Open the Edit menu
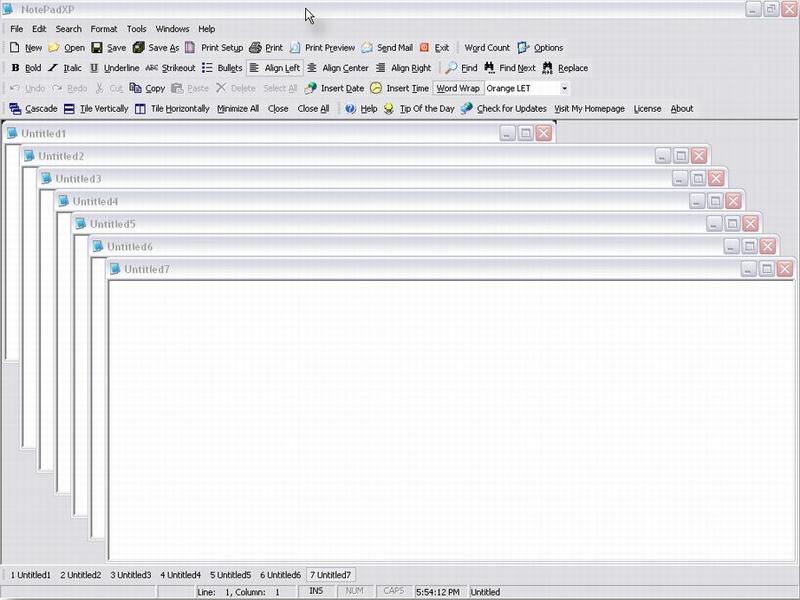This screenshot has width=800, height=600. coord(39,29)
